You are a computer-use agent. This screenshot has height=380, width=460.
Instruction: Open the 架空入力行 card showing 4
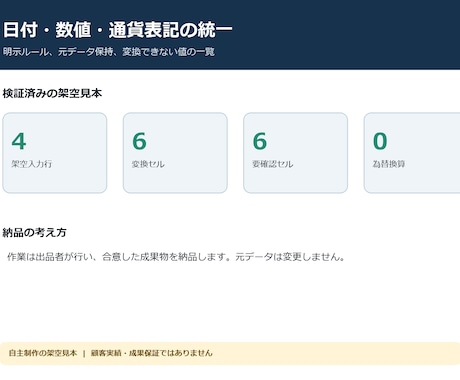point(55,153)
